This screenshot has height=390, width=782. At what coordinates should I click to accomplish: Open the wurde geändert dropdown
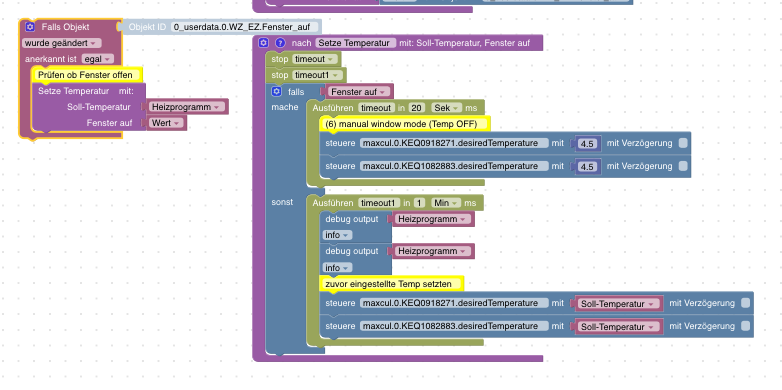pyautogui.click(x=62, y=43)
